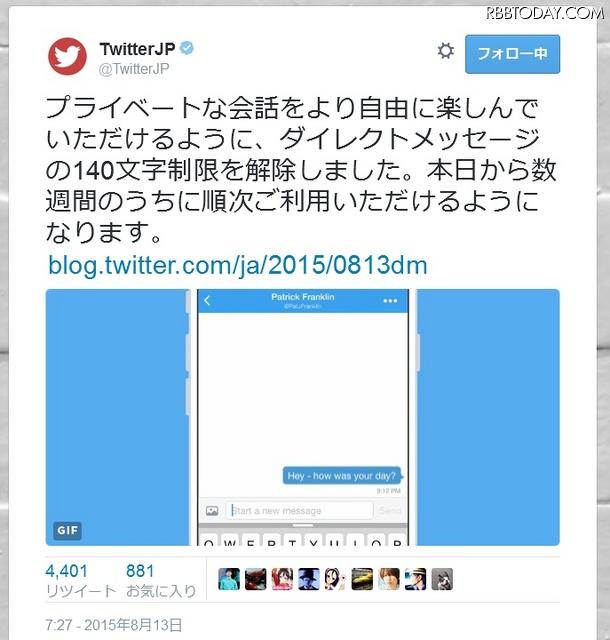Click the 'Start a new message' field
Image resolution: width=610 pixels, height=640 pixels.
[x=299, y=511]
